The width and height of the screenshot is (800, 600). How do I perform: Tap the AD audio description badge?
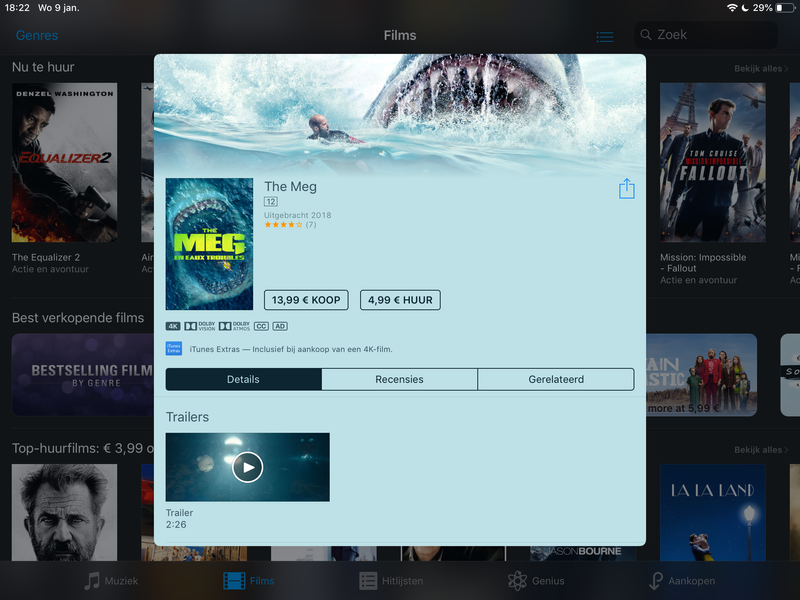tap(280, 327)
